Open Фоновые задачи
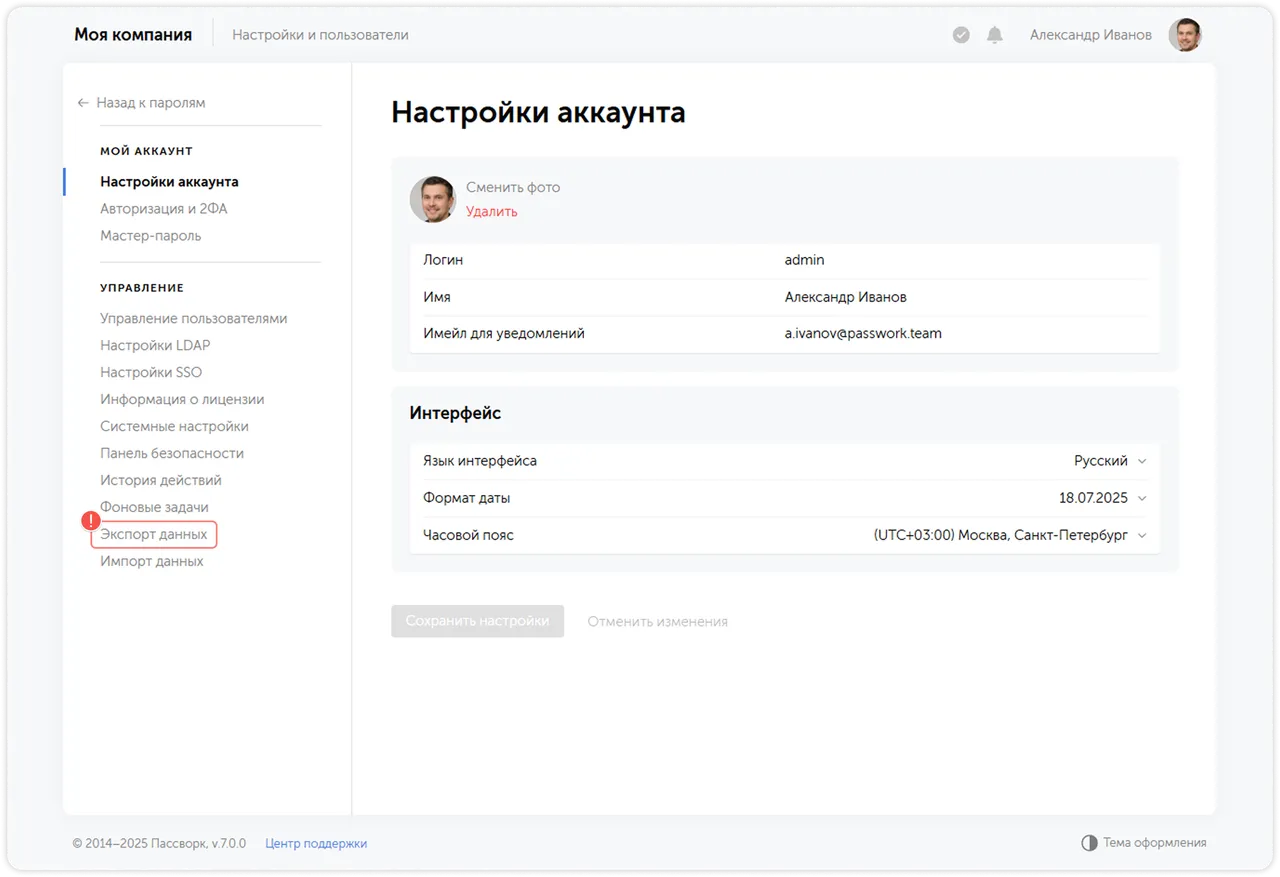Screen dimensions: 1280x877 tap(154, 508)
